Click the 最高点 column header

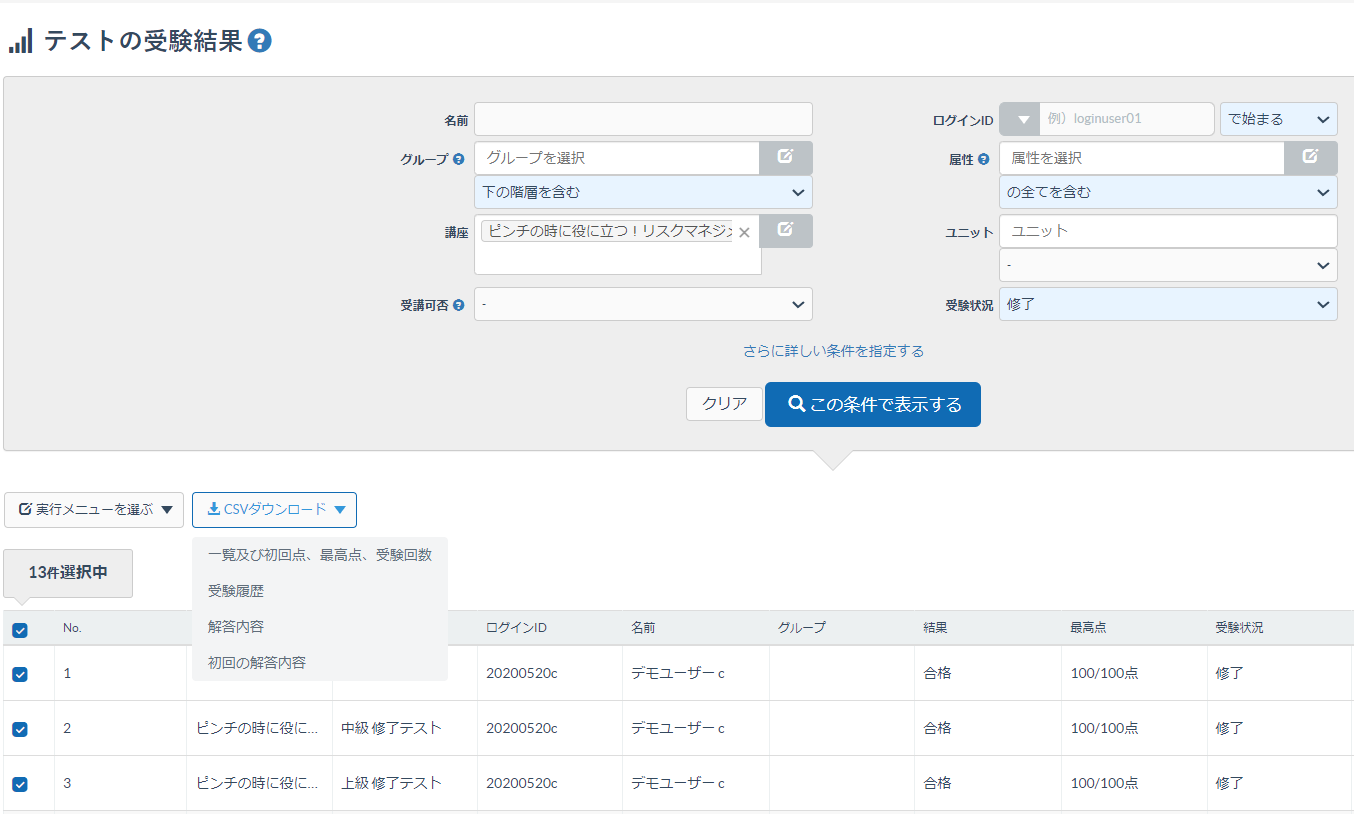pyautogui.click(x=1088, y=628)
